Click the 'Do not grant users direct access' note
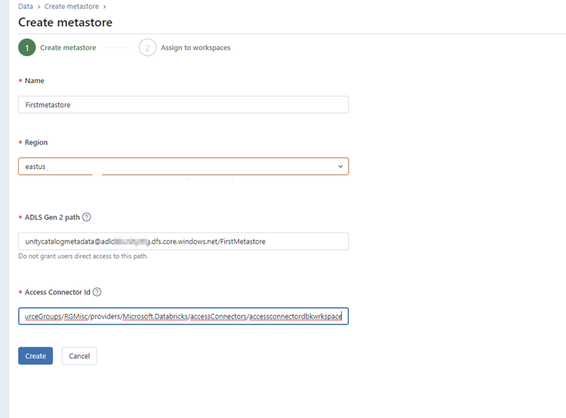The height and width of the screenshot is (418, 566). (83, 256)
